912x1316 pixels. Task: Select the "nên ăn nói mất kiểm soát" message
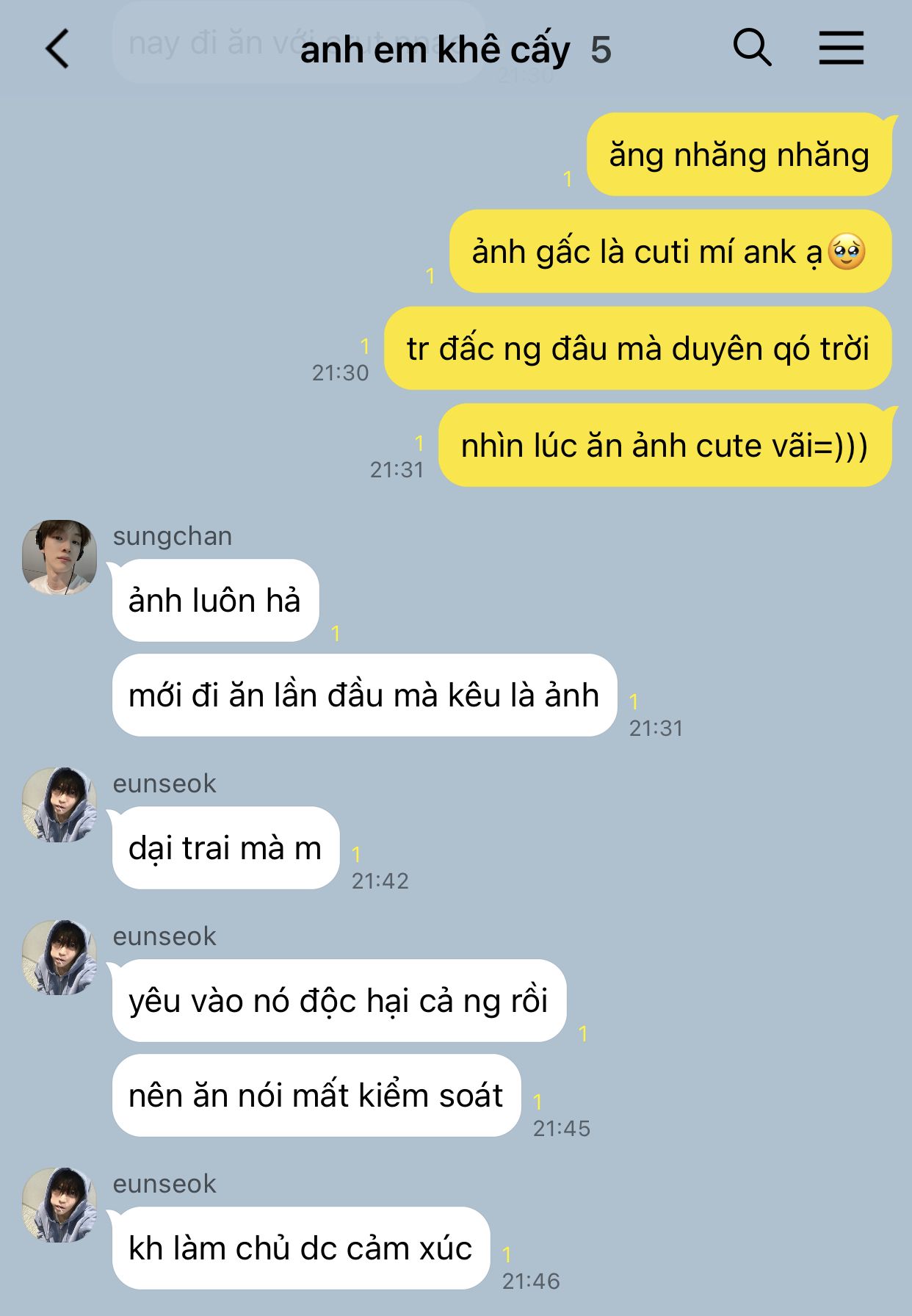pyautogui.click(x=316, y=1096)
